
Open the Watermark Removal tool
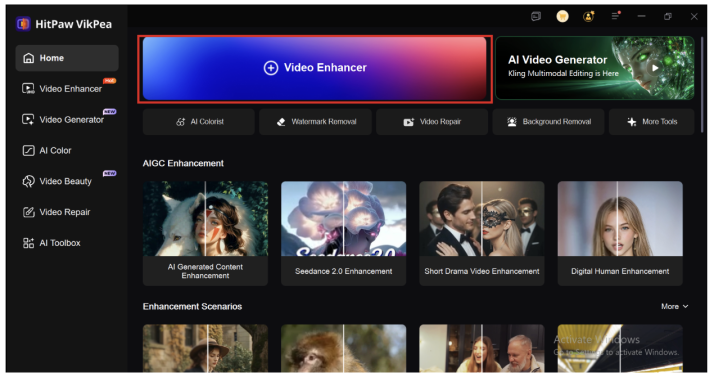(315, 122)
